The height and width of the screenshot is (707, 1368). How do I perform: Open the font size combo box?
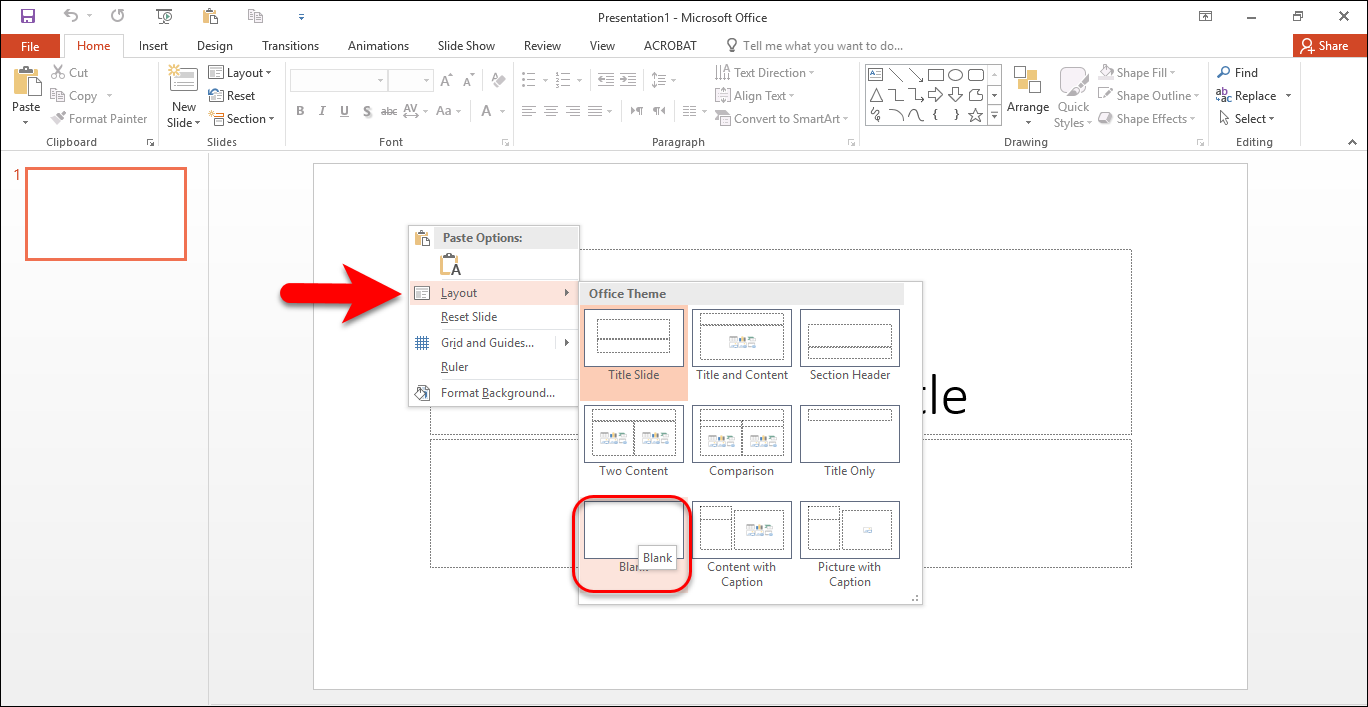click(411, 80)
